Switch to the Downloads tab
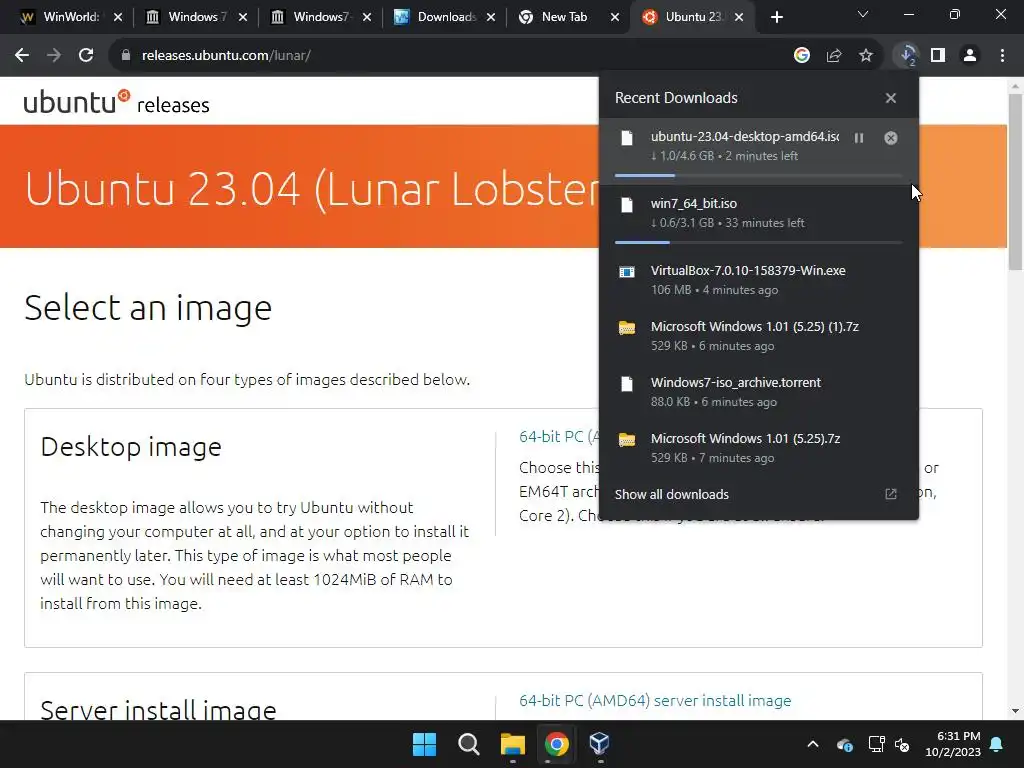 (444, 17)
